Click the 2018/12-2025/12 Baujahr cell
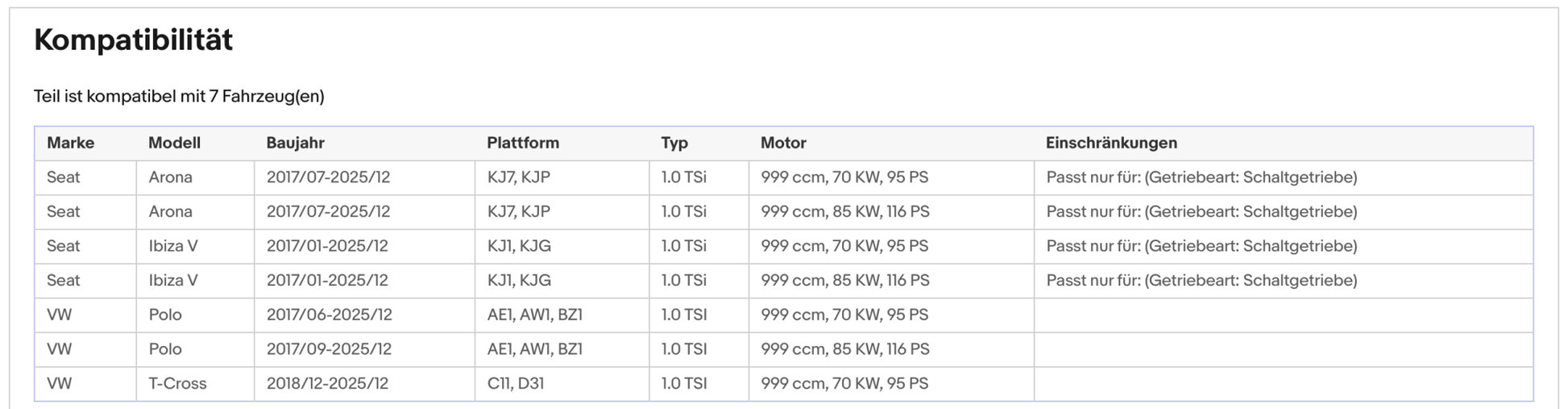Screen dimensions: 1568x409 click(327, 384)
